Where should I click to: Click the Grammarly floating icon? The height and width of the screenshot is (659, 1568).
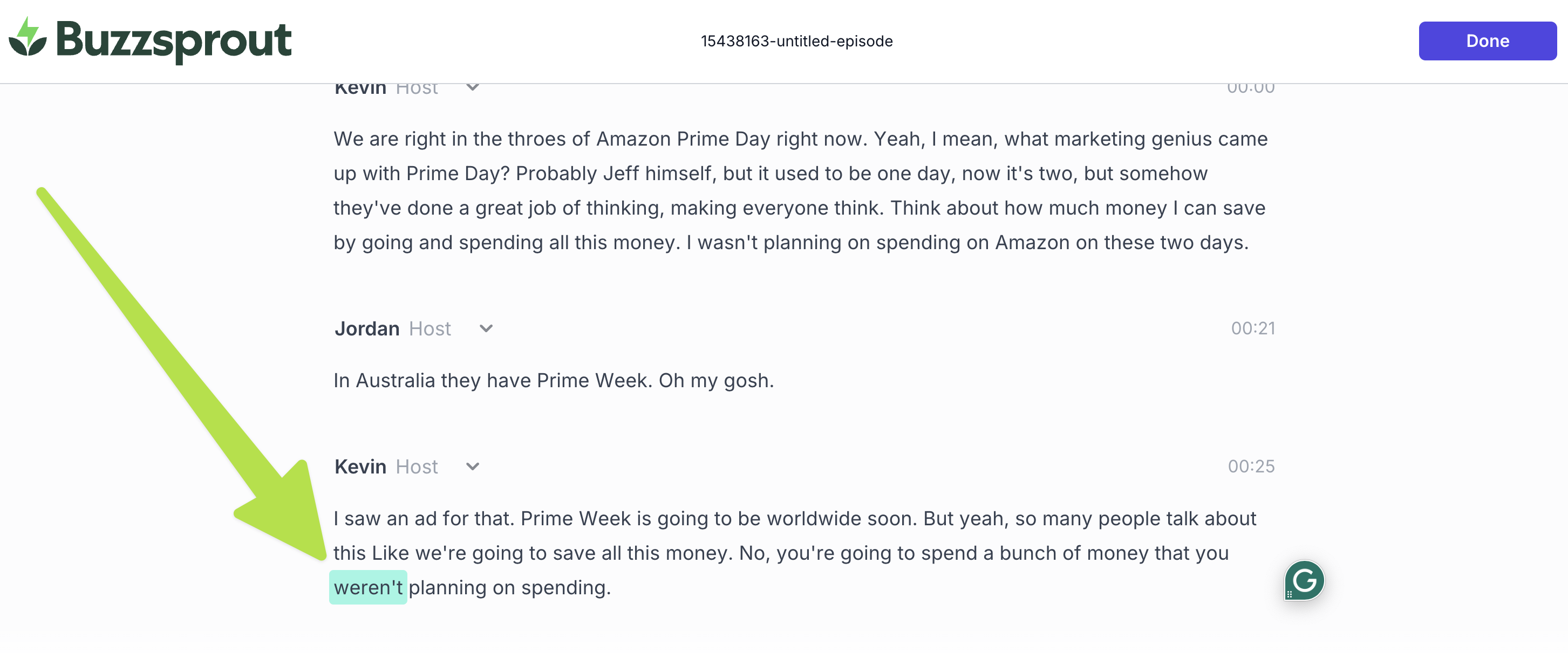[1304, 580]
